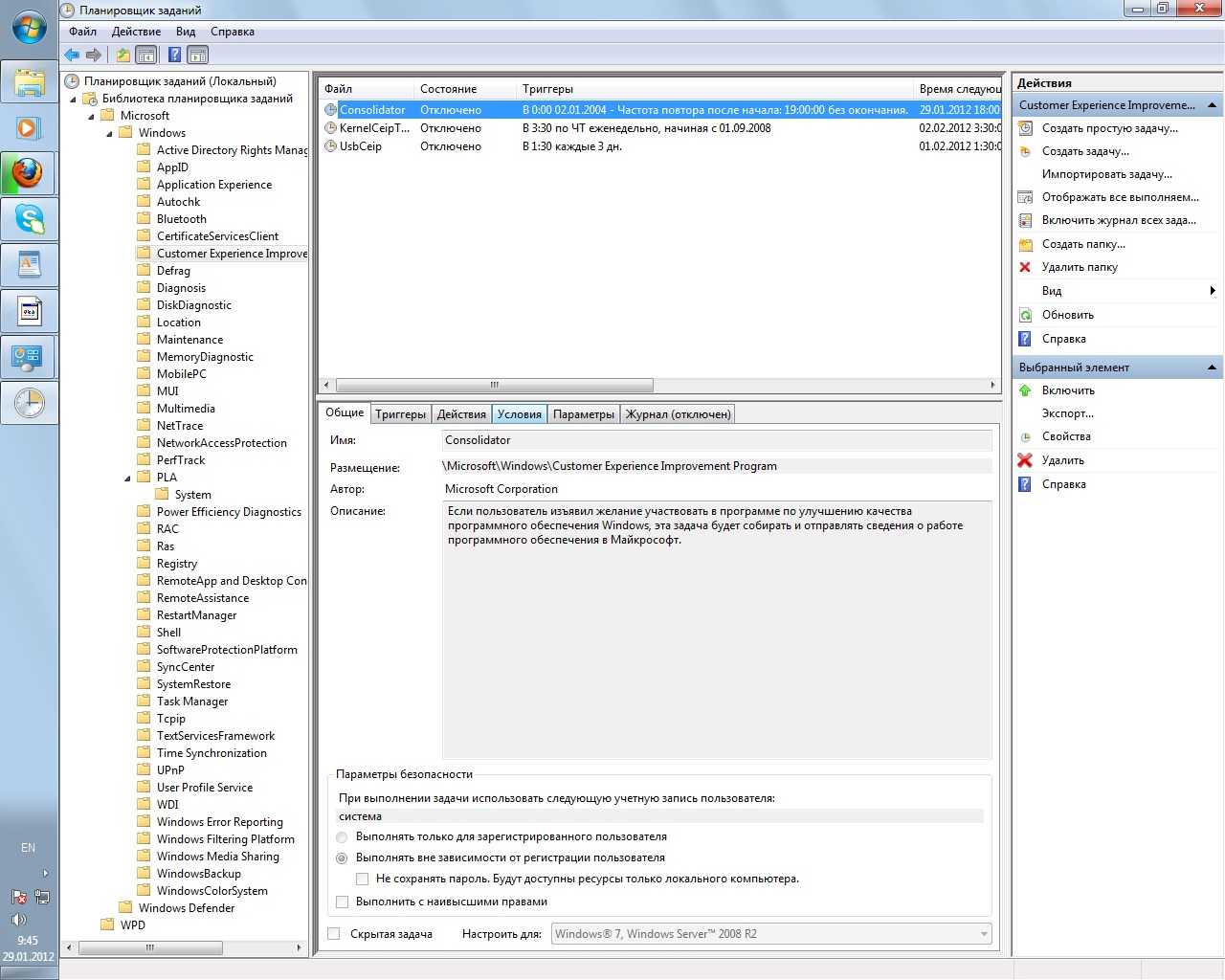This screenshot has height=980, width=1225.
Task: Click Отображать все выполняемые action
Action: click(1121, 197)
